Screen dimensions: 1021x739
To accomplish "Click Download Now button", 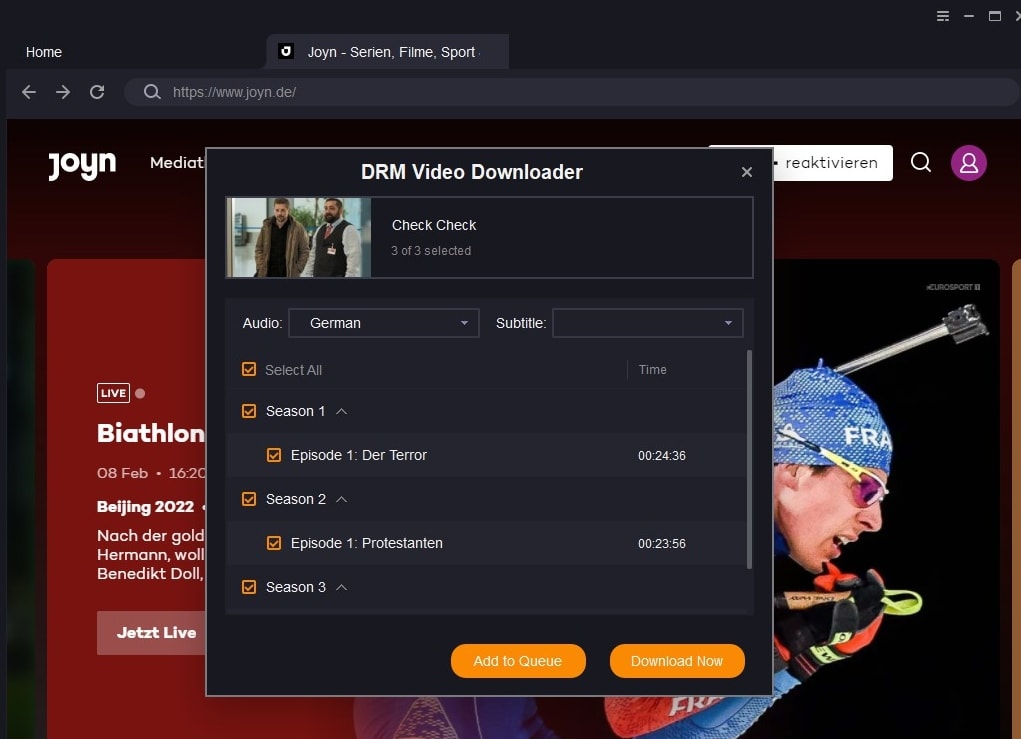I will 677,661.
